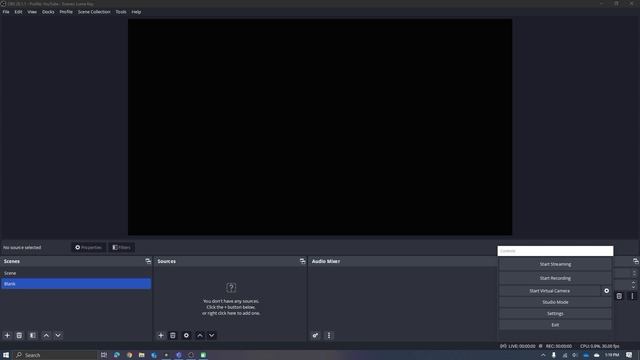This screenshot has width=640, height=360.
Task: Add a new scene with plus icon
Action: coord(7,335)
